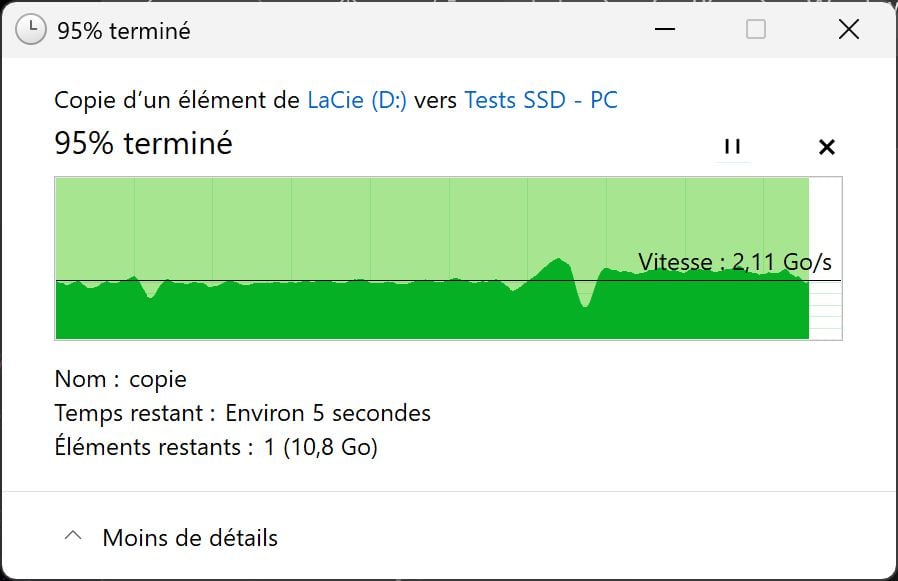Minimize the copy progress window
The width and height of the screenshot is (898, 581).
click(664, 31)
